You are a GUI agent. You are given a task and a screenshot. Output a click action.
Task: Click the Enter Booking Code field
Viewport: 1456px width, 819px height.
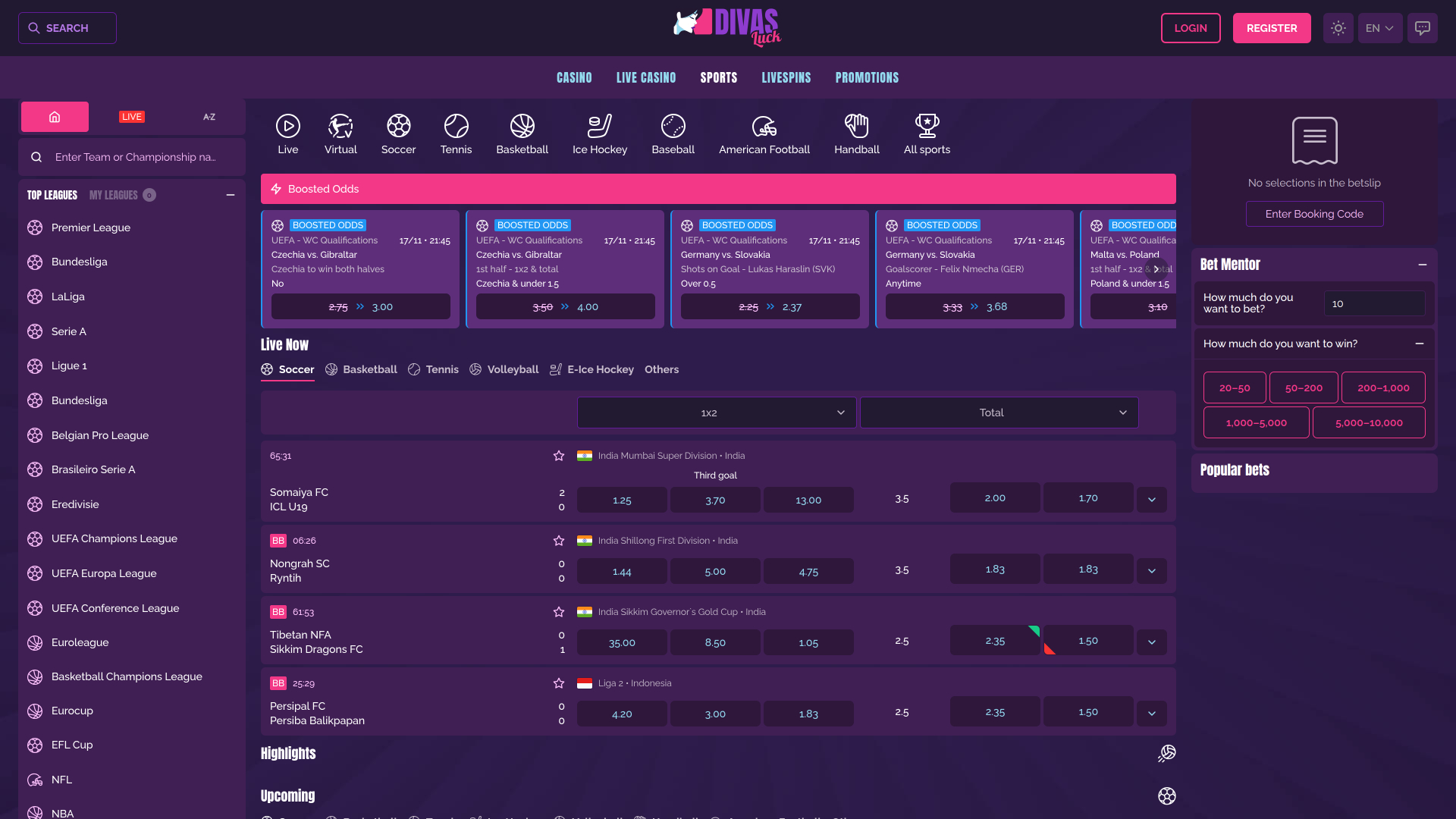pyautogui.click(x=1314, y=214)
